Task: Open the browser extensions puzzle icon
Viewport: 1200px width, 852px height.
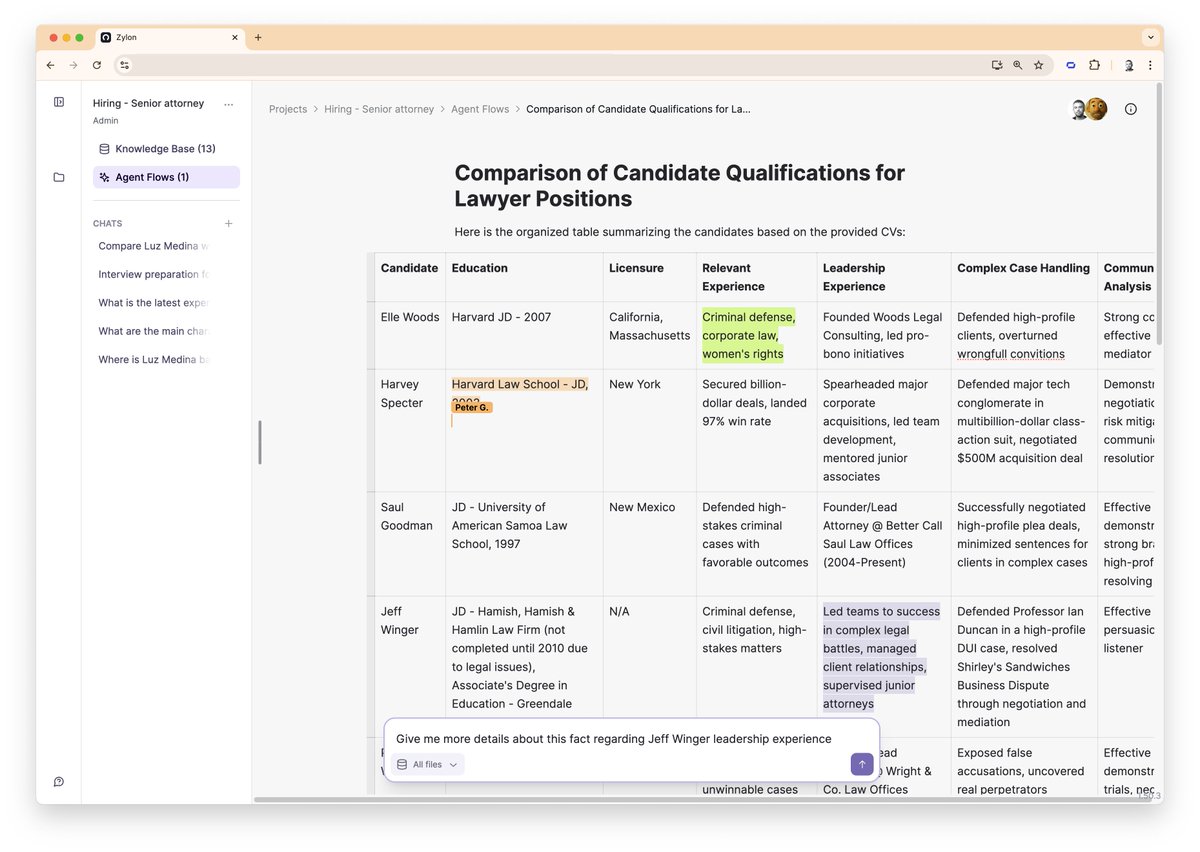Action: coord(1094,65)
